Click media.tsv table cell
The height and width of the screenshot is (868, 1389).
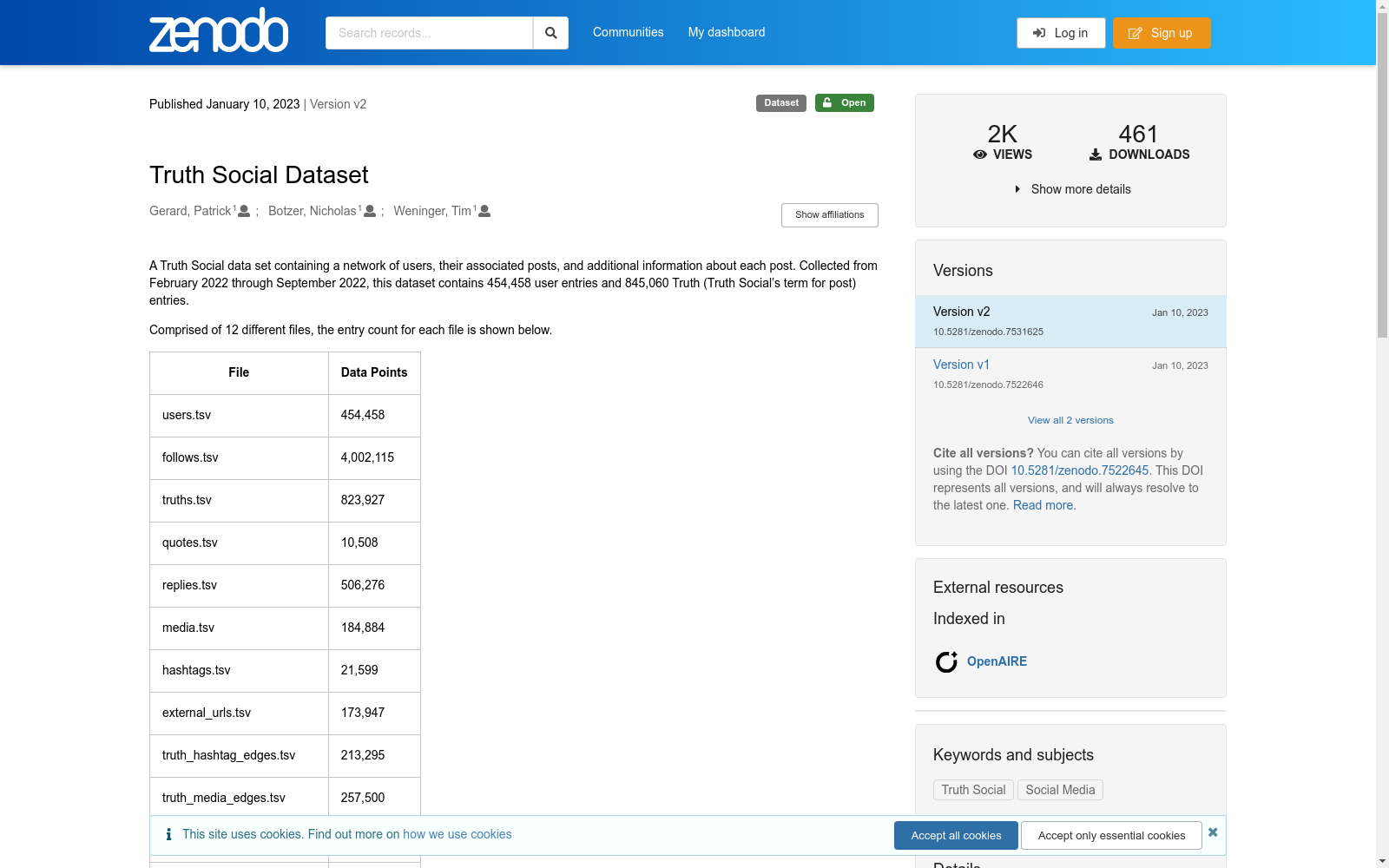pos(239,628)
